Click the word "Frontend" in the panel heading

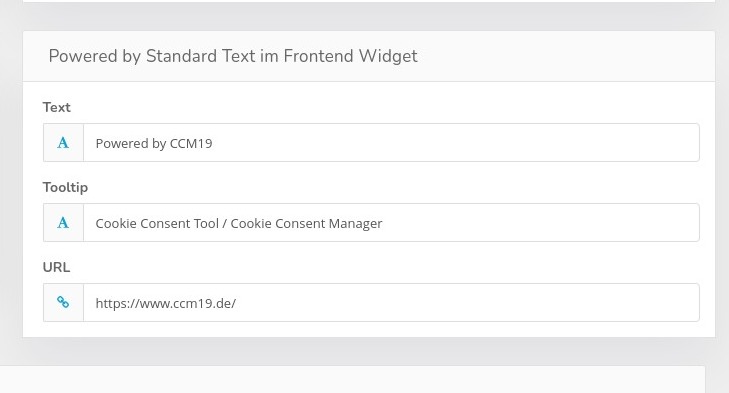click(x=318, y=56)
